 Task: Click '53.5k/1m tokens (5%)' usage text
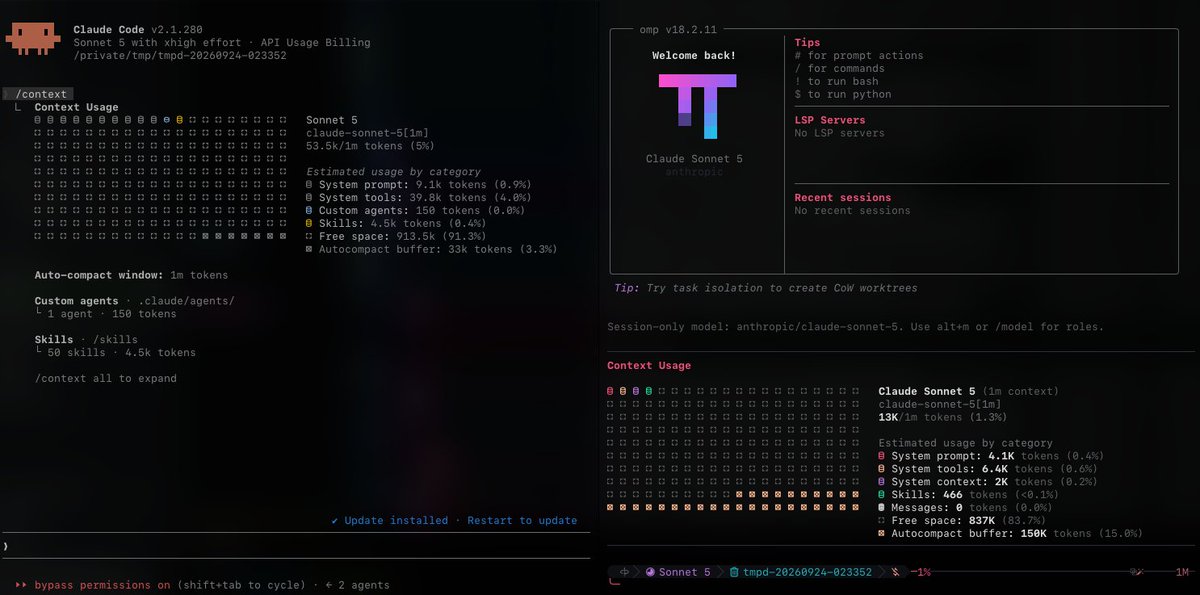pos(371,146)
